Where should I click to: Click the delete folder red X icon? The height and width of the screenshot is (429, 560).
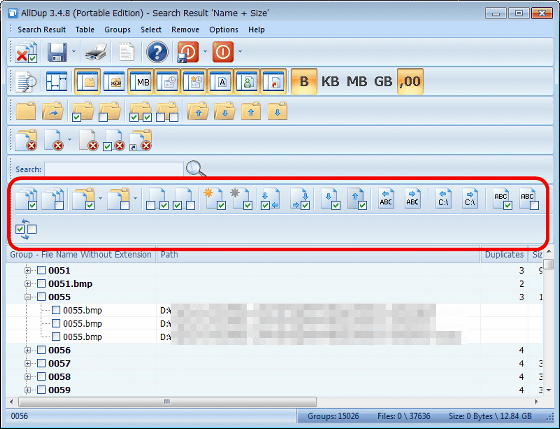click(26, 140)
